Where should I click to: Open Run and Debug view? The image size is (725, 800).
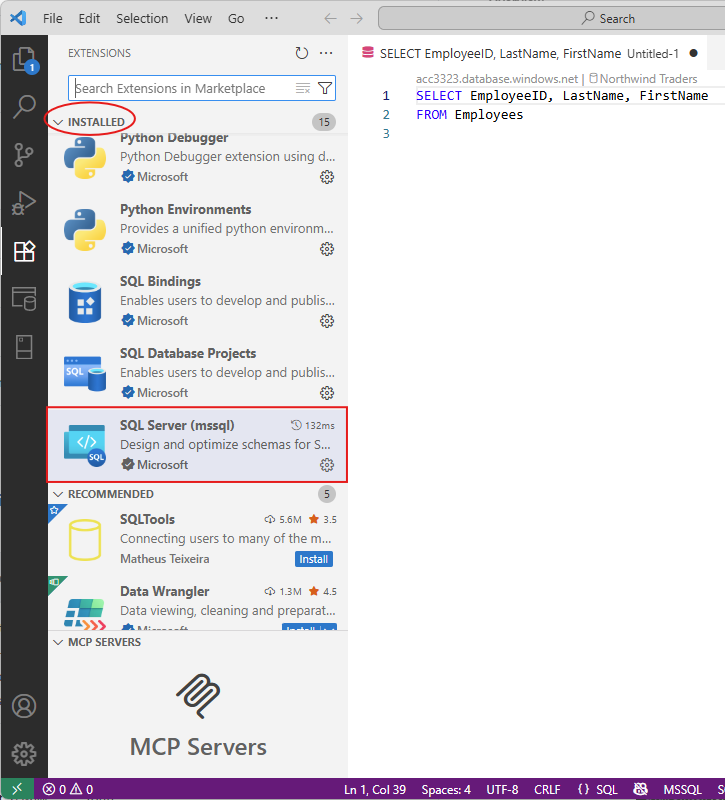click(24, 203)
